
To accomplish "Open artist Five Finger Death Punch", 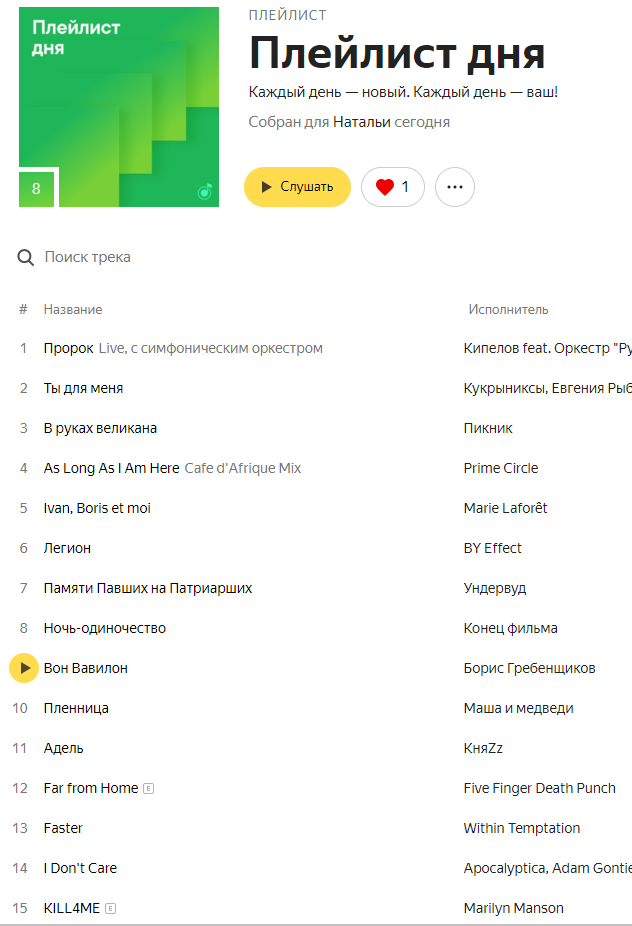I will pyautogui.click(x=539, y=788).
